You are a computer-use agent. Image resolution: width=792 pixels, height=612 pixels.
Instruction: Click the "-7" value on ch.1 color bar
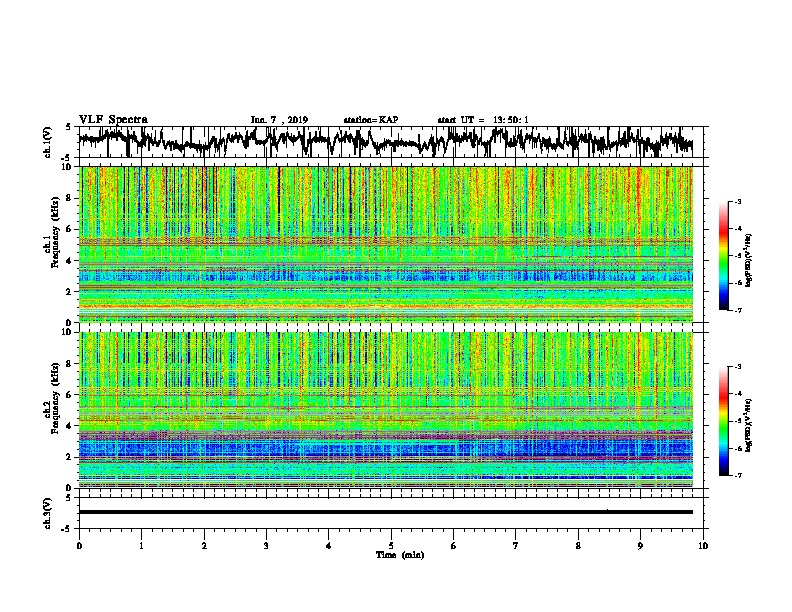(x=737, y=310)
